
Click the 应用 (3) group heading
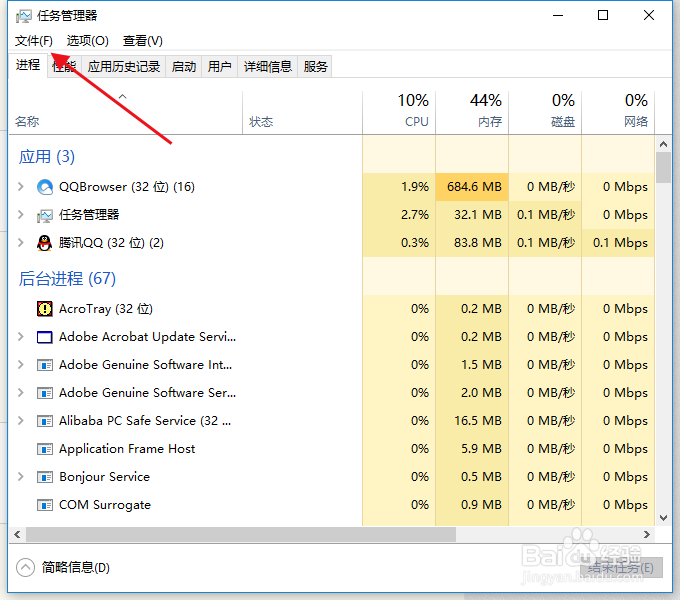[47, 157]
